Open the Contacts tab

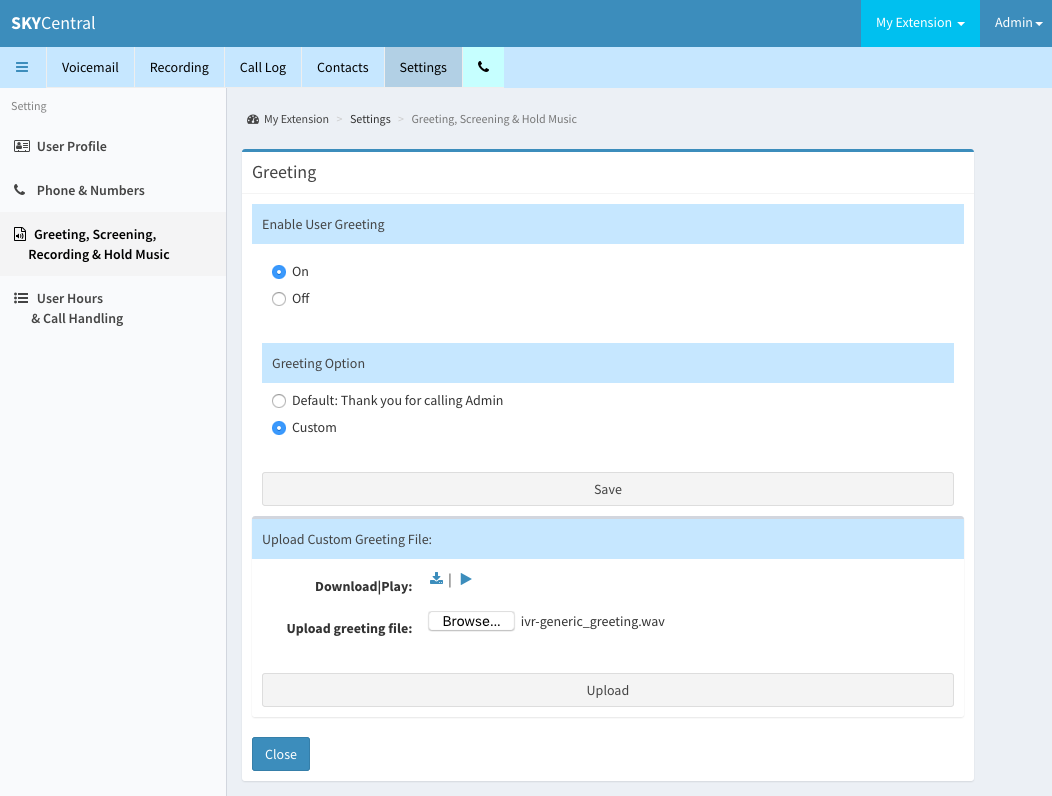[343, 67]
